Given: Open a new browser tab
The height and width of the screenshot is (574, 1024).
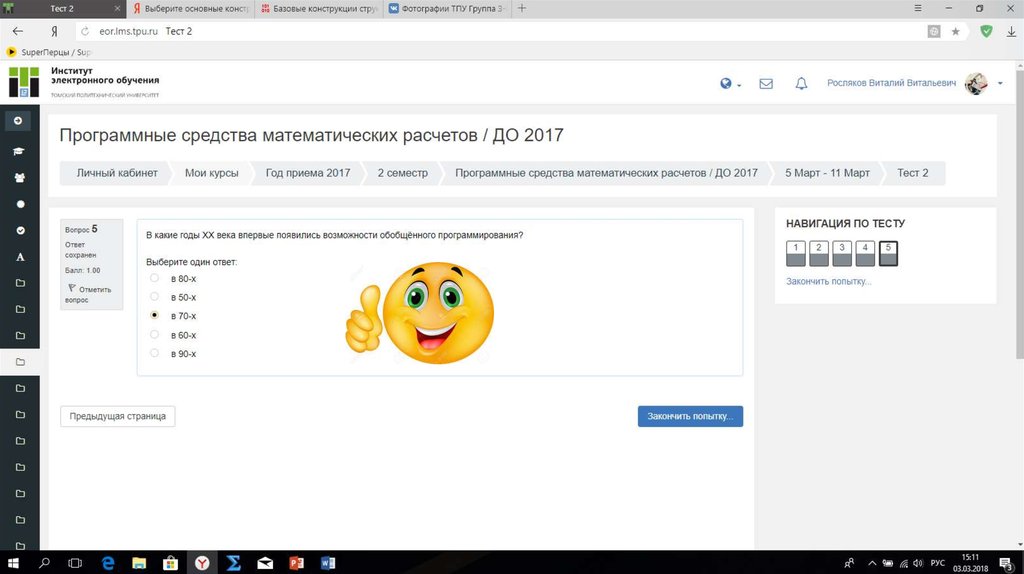Looking at the screenshot, I should [522, 8].
